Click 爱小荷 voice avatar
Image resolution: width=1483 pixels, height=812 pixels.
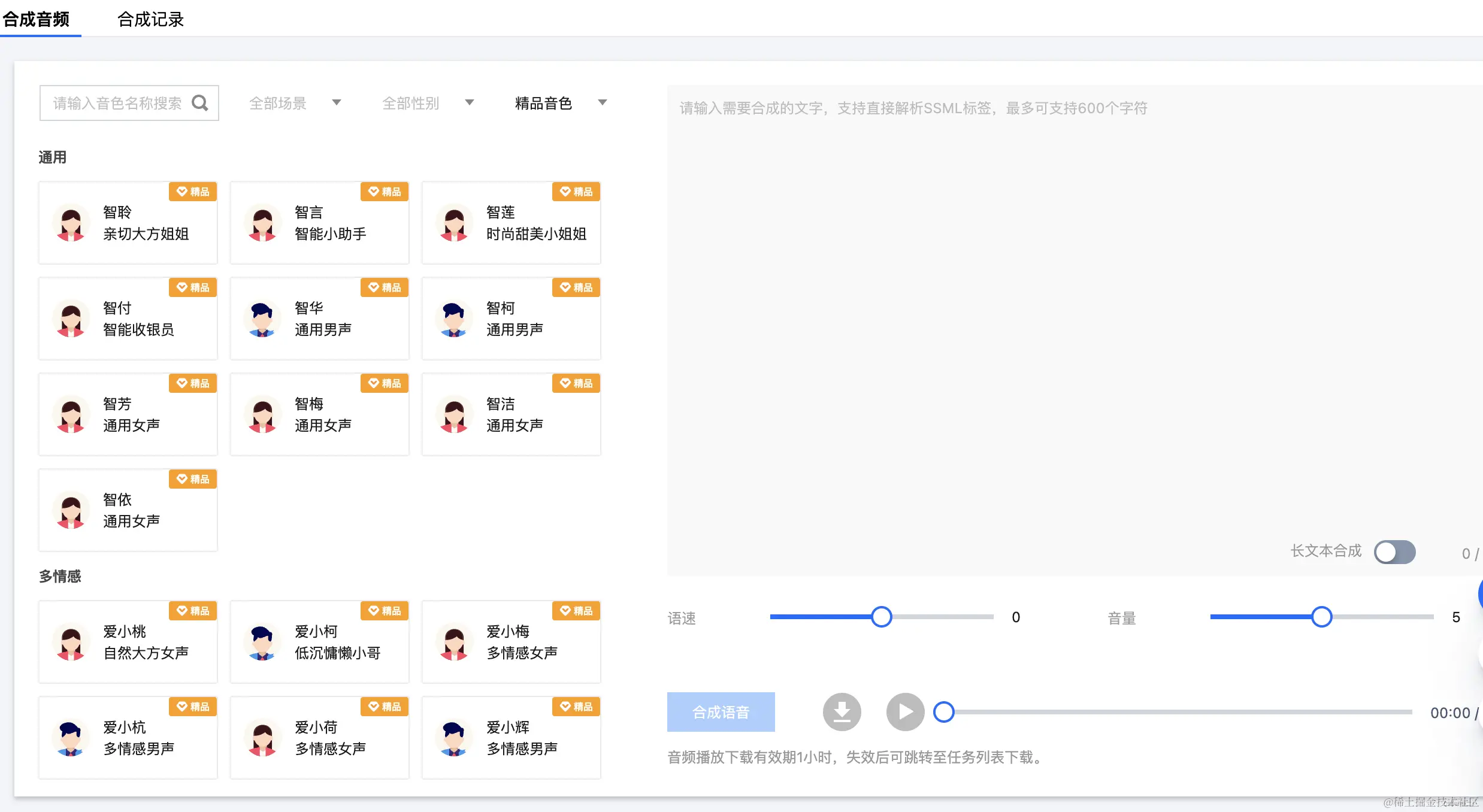pos(263,738)
